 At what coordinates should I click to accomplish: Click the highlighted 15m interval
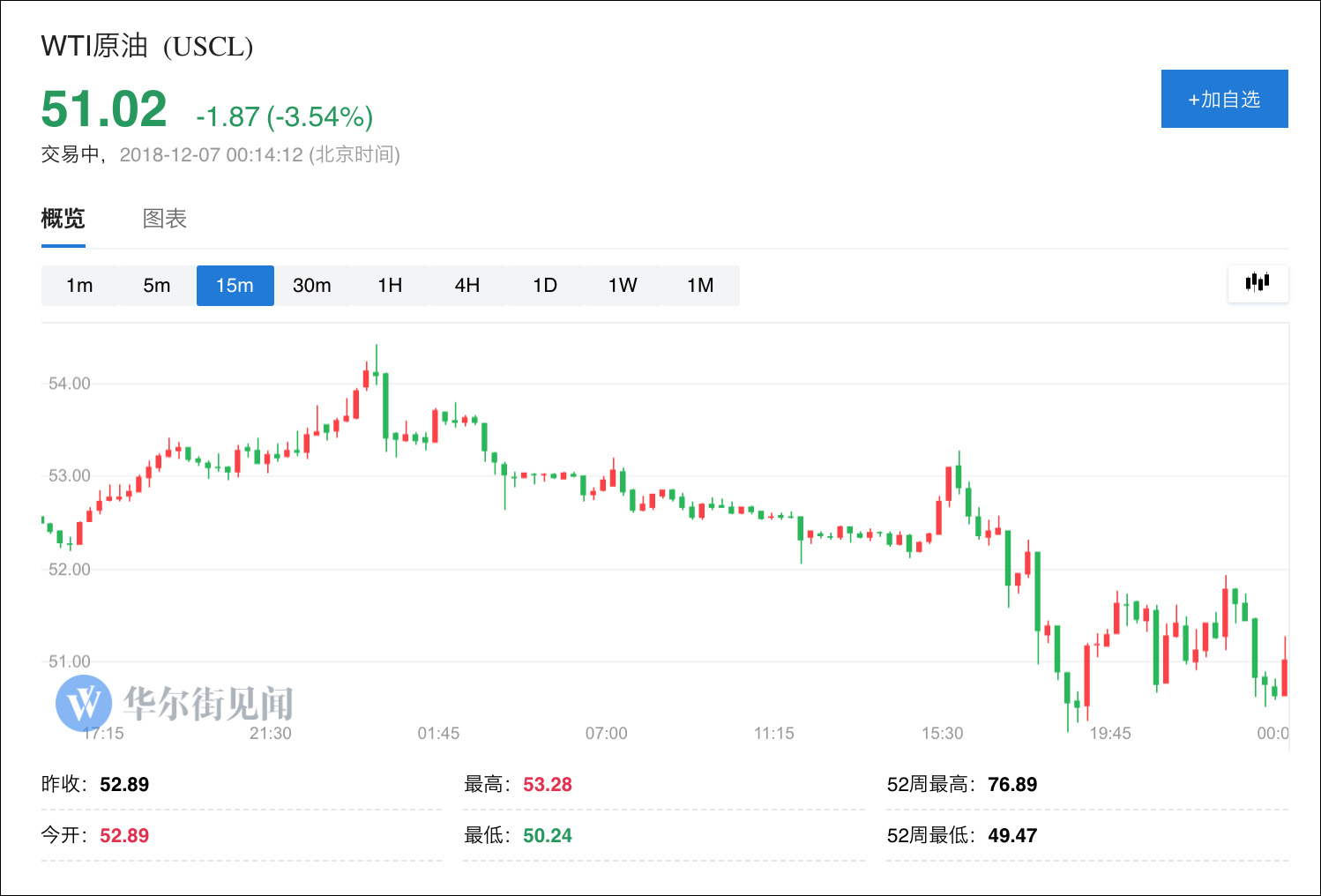[235, 285]
